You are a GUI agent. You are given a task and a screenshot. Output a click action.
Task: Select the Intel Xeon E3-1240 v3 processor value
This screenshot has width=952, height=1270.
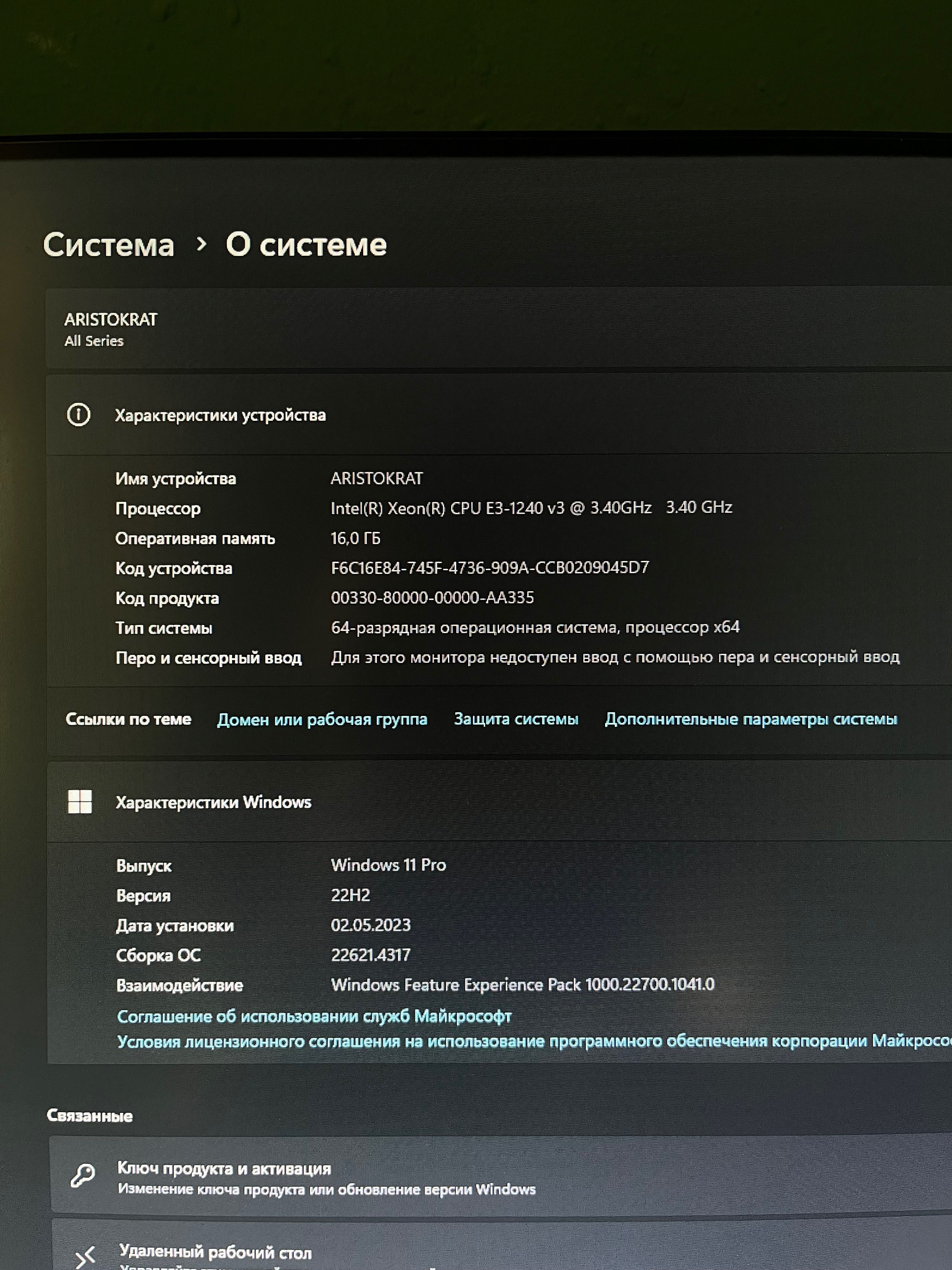click(x=531, y=508)
